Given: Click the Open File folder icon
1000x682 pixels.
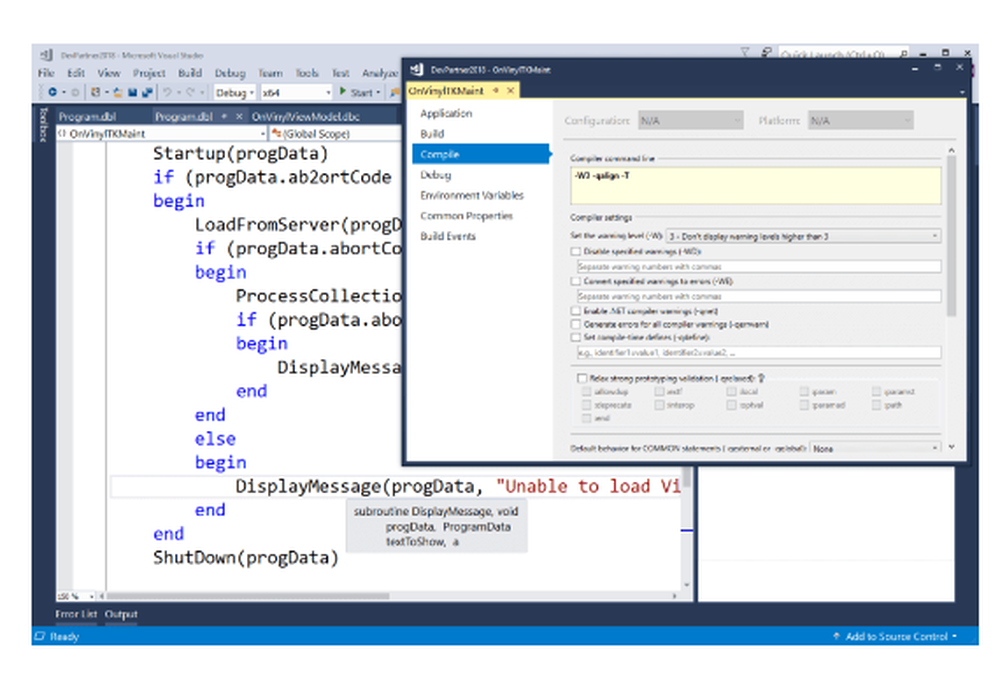Looking at the screenshot, I should pyautogui.click(x=118, y=93).
